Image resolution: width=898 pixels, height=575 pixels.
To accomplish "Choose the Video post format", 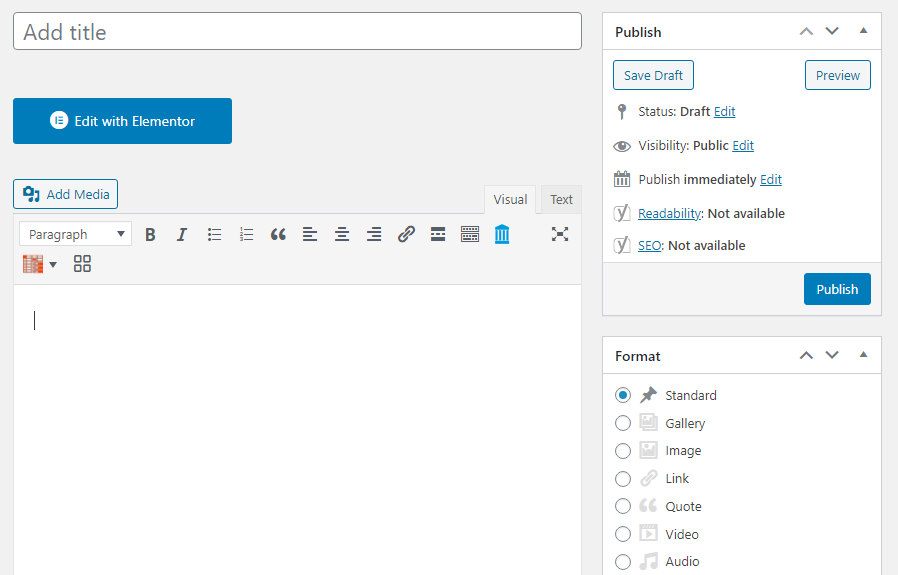I will pyautogui.click(x=623, y=534).
